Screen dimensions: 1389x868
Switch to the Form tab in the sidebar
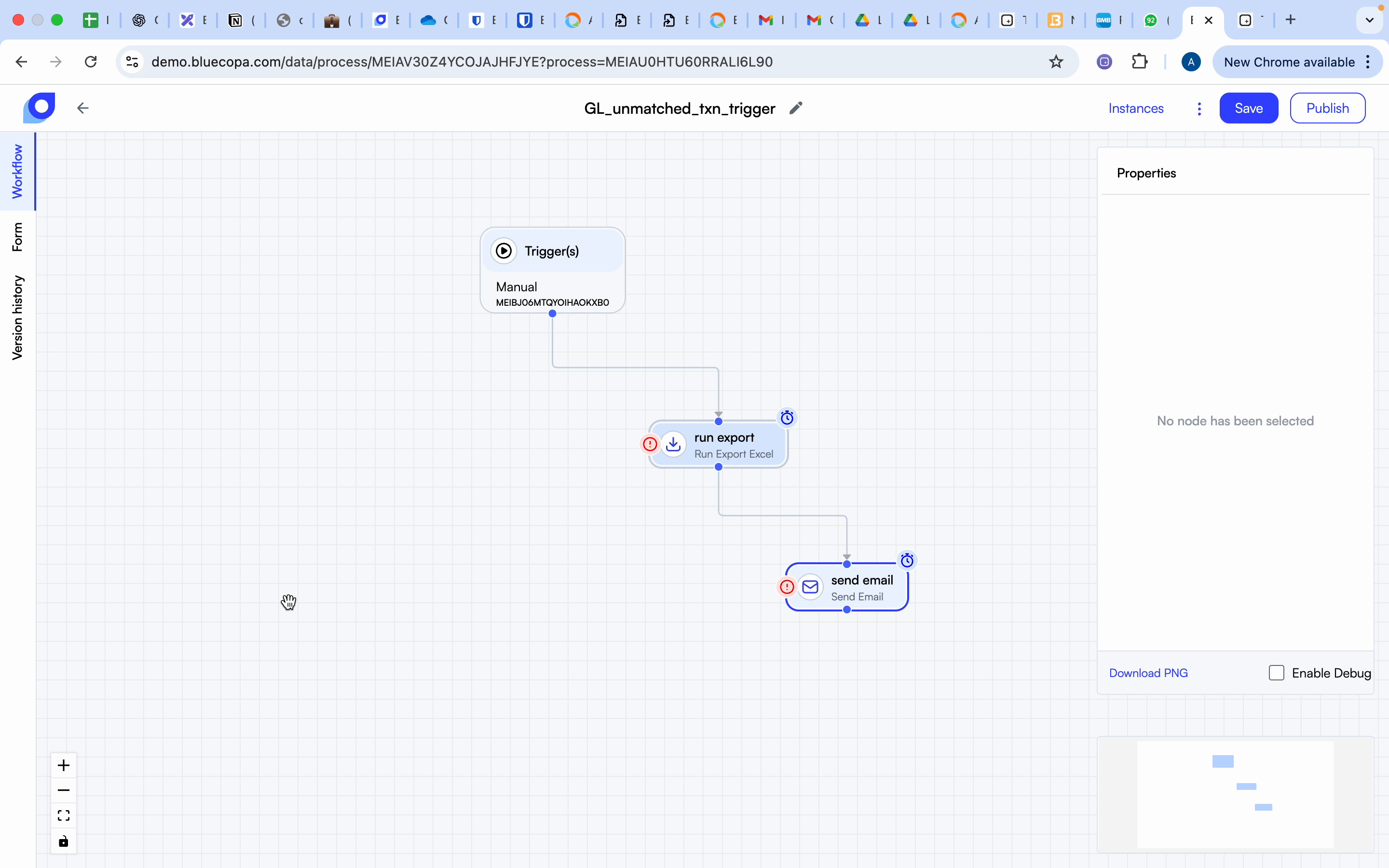[x=18, y=237]
